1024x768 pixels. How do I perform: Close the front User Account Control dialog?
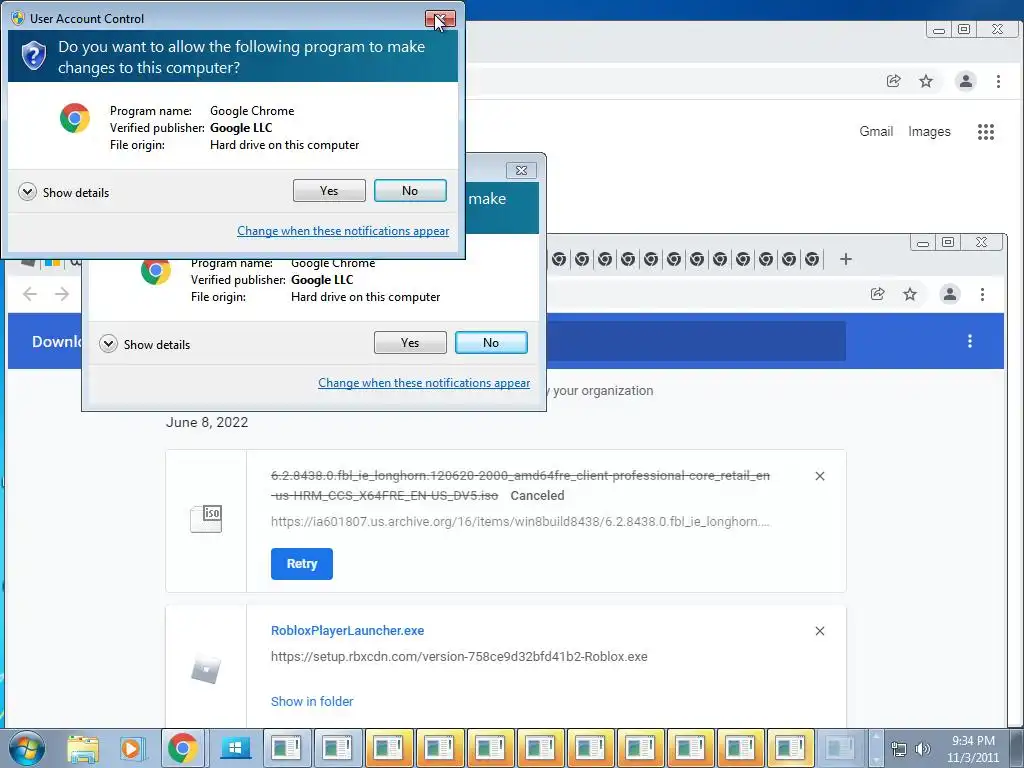point(440,18)
